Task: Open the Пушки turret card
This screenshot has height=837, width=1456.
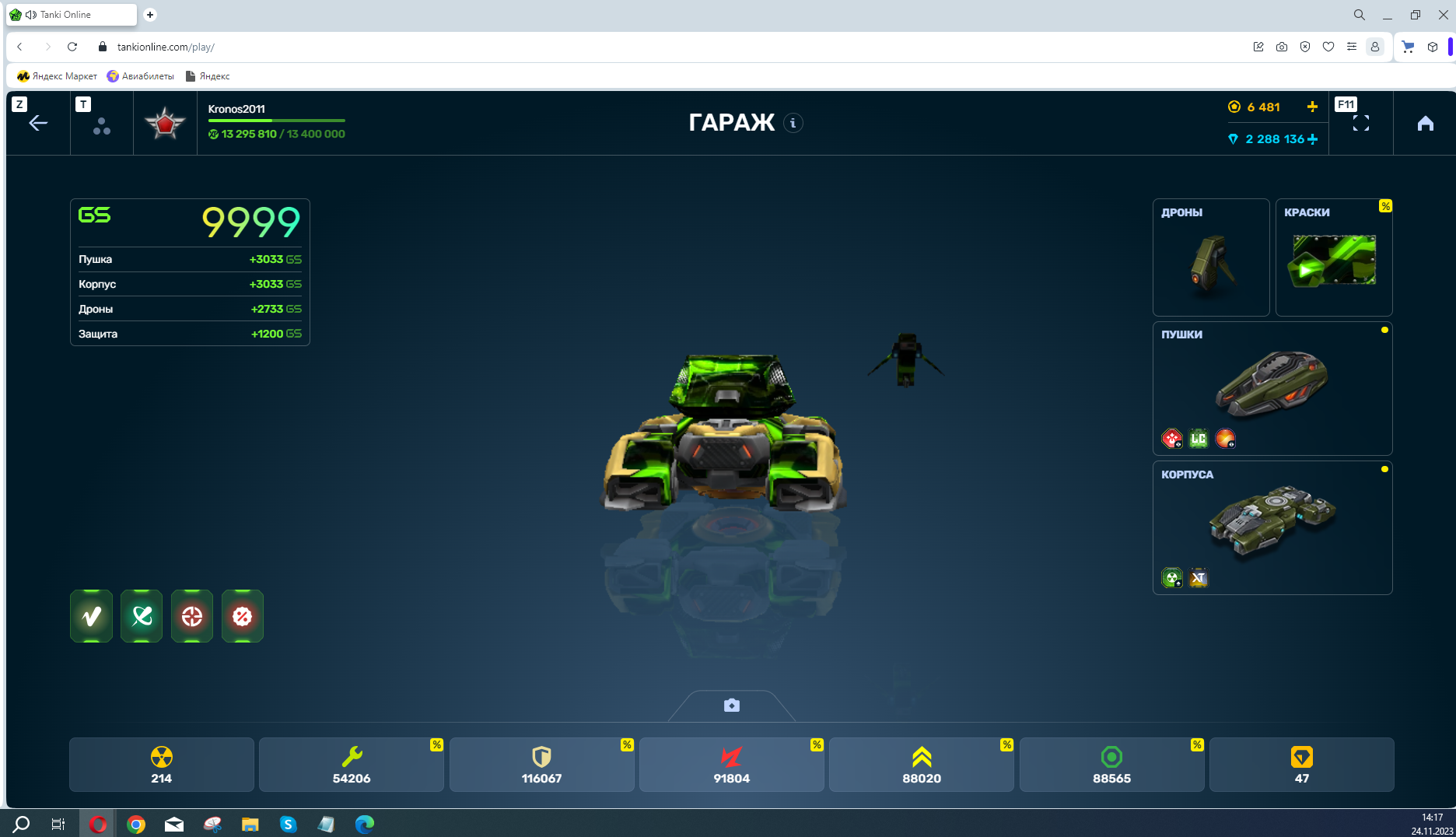Action: 1272,388
